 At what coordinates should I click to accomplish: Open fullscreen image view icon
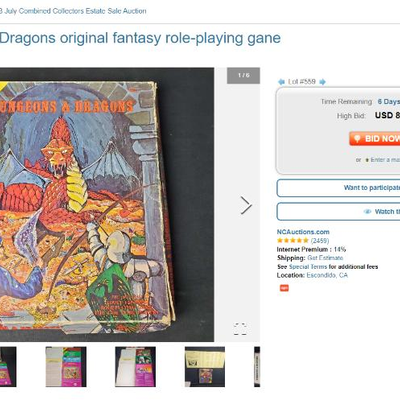tap(240, 329)
